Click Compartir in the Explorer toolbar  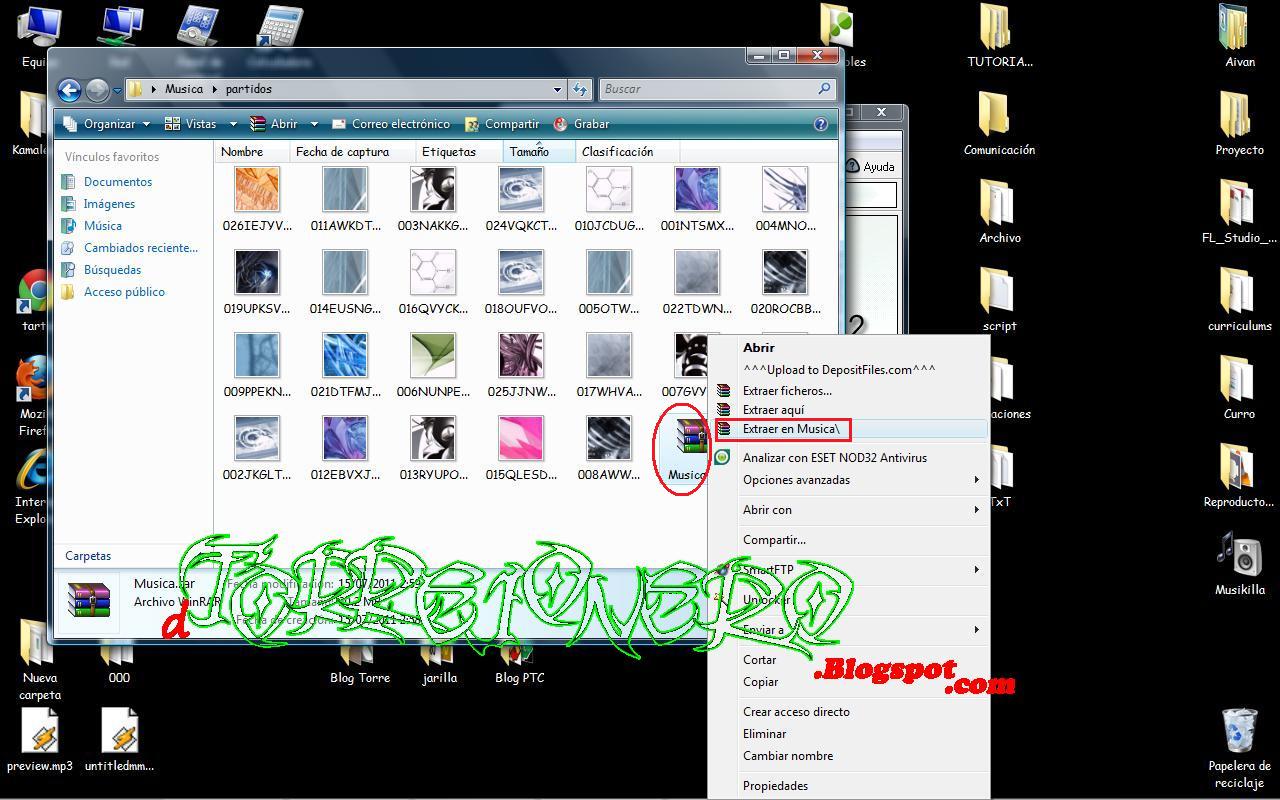click(503, 124)
